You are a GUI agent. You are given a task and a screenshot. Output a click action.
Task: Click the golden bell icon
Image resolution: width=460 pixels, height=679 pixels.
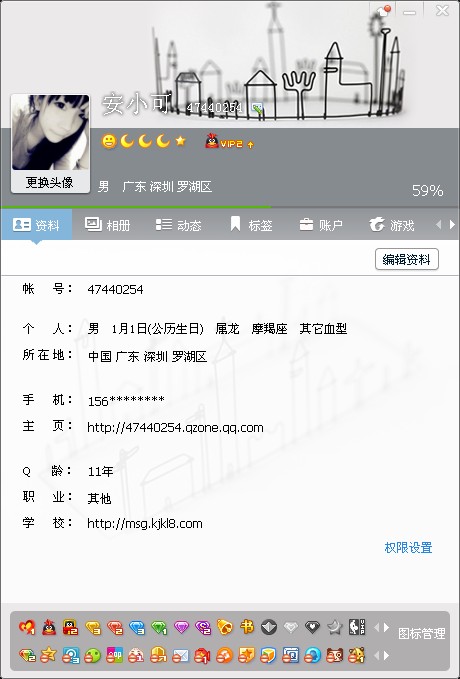225,627
